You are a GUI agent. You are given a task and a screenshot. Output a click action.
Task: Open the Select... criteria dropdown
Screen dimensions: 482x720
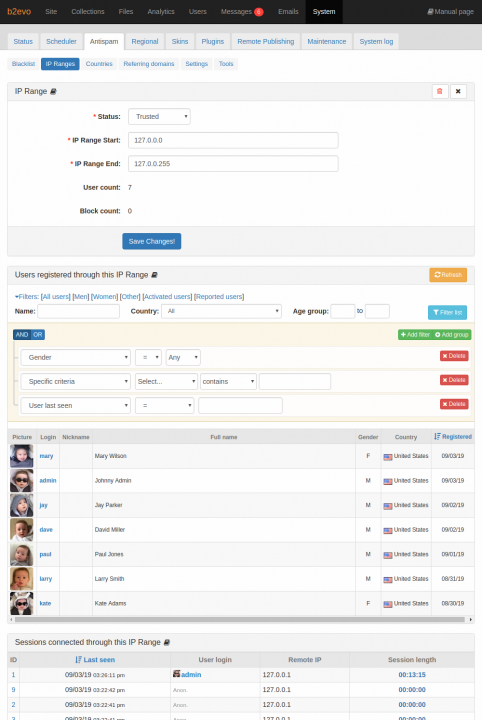(x=166, y=382)
